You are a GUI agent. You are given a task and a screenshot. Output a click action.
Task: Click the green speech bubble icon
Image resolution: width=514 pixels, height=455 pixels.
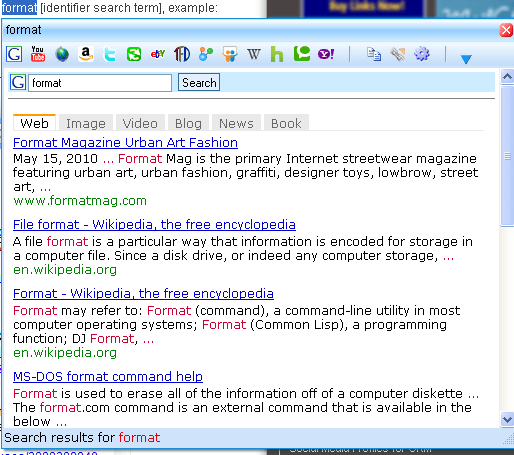pyautogui.click(x=302, y=53)
